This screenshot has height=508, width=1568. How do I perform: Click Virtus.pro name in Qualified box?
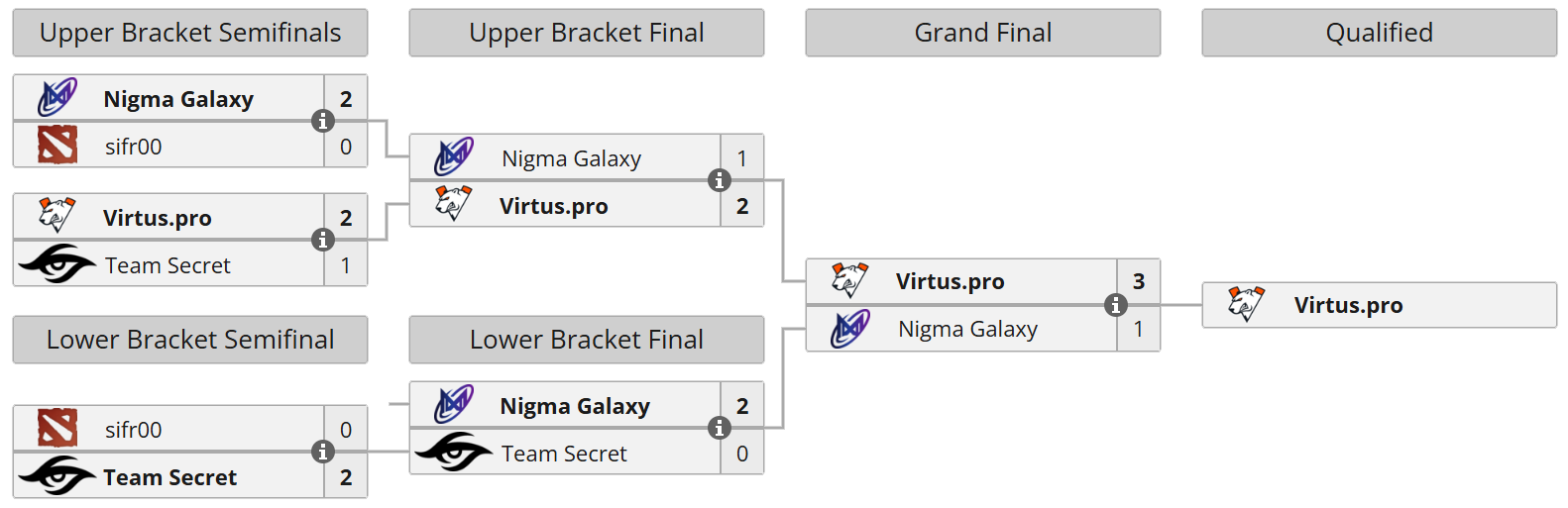tap(1348, 305)
